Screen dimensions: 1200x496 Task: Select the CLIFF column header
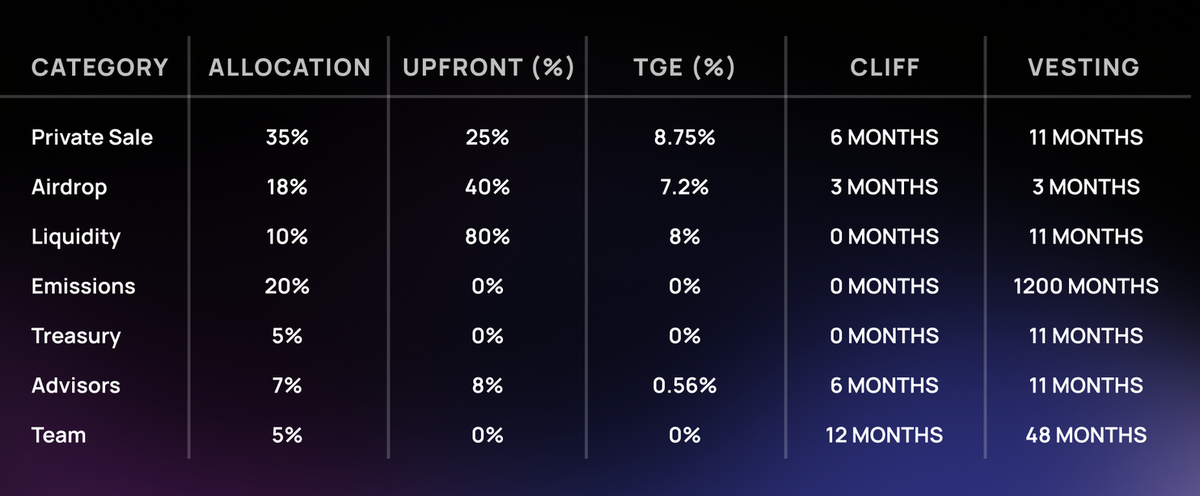[883, 68]
